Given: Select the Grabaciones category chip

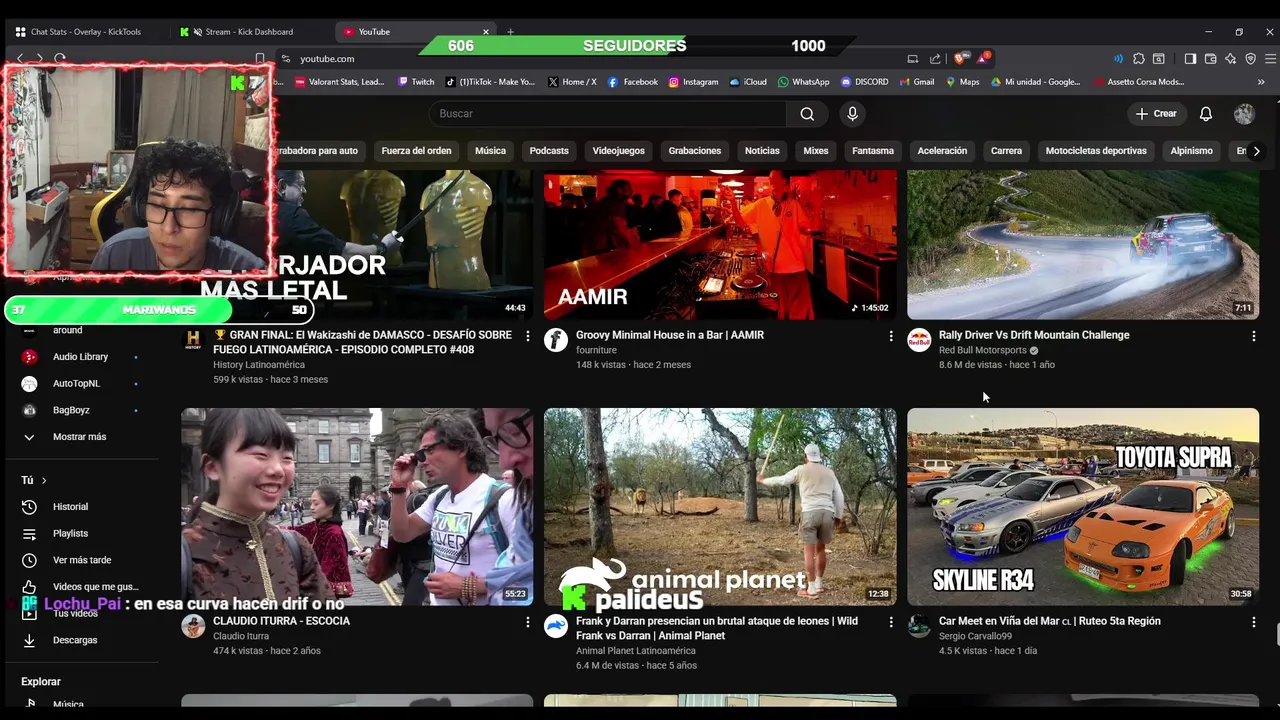Looking at the screenshot, I should tap(695, 151).
